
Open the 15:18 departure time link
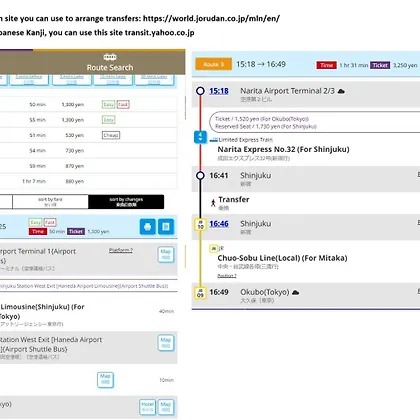219,91
